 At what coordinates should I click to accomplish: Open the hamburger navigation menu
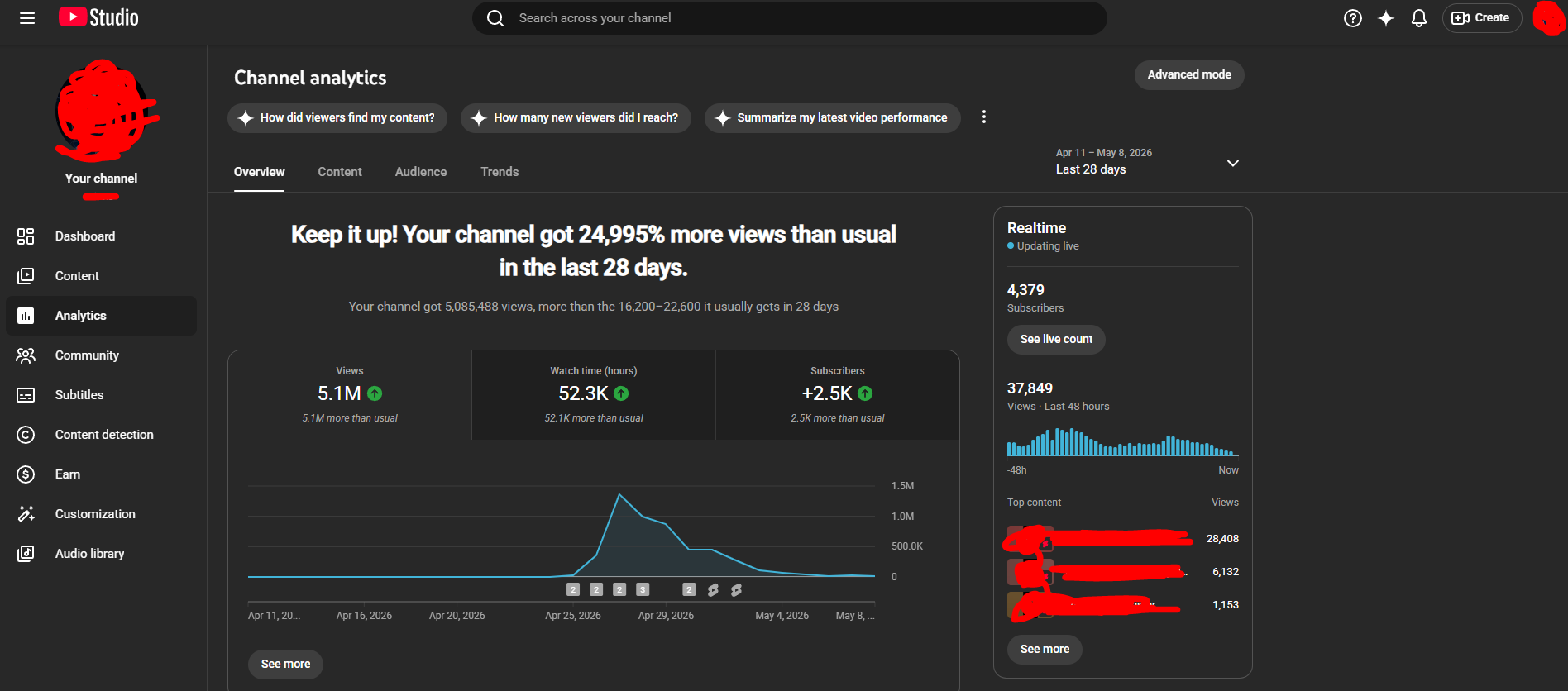[x=27, y=18]
